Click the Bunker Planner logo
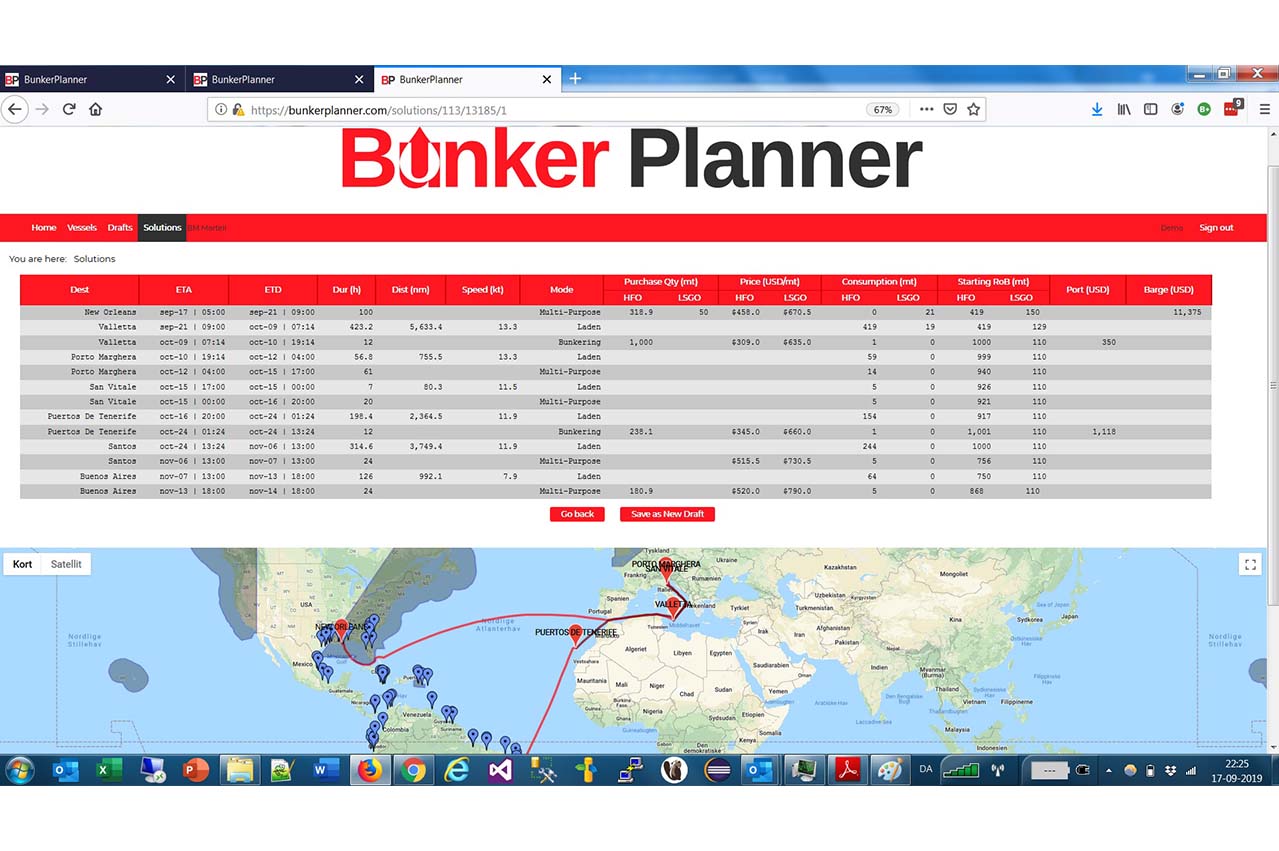The width and height of the screenshot is (1279, 851). 631,160
